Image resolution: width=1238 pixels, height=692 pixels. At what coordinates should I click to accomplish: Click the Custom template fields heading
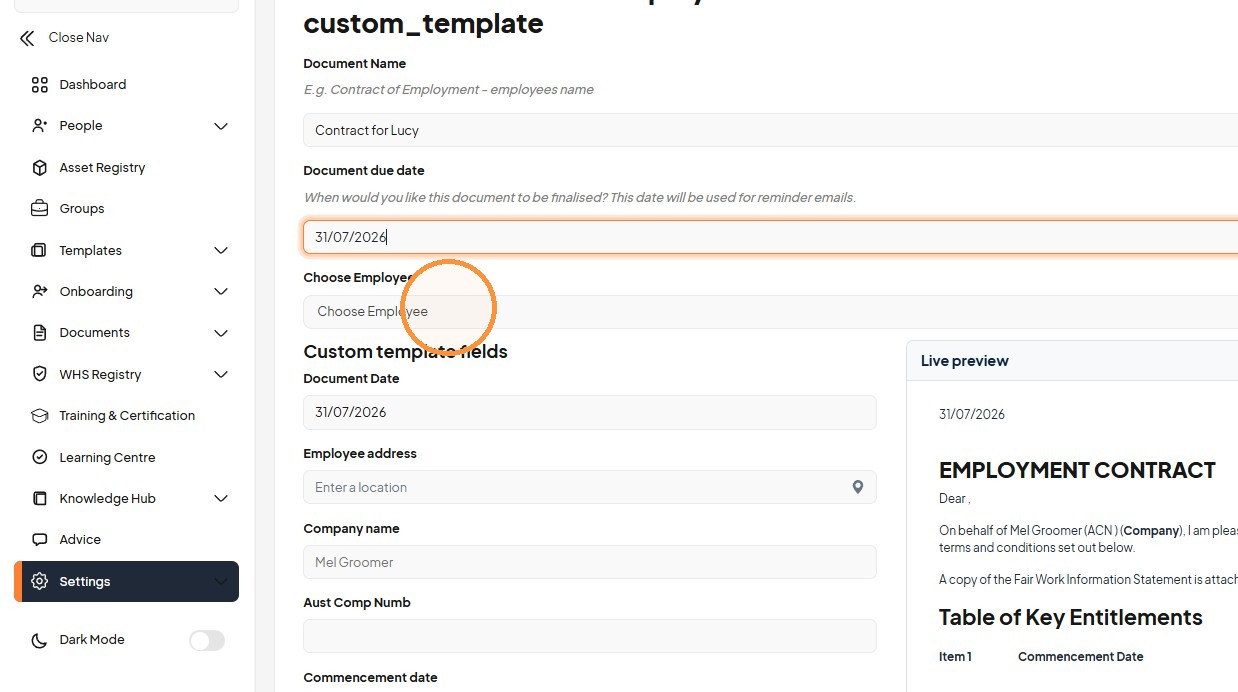405,352
